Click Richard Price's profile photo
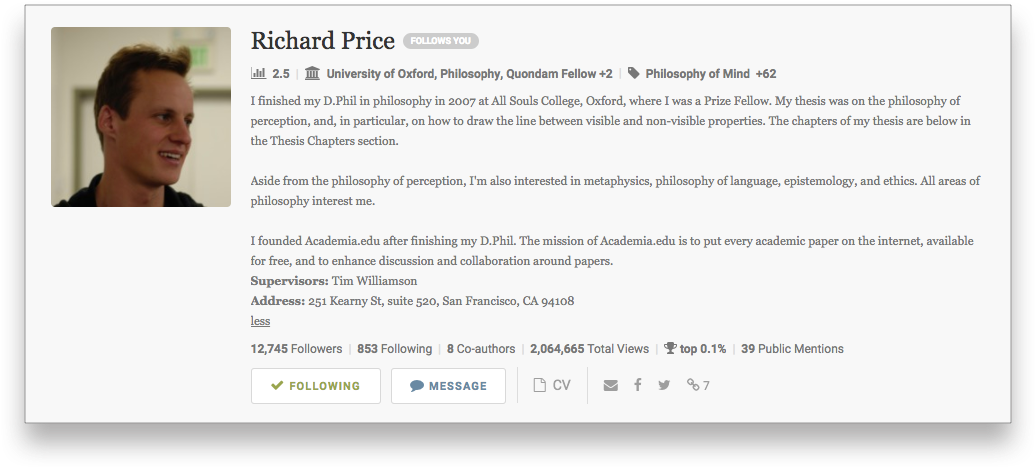Image resolution: width=1036 pixels, height=468 pixels. point(141,117)
